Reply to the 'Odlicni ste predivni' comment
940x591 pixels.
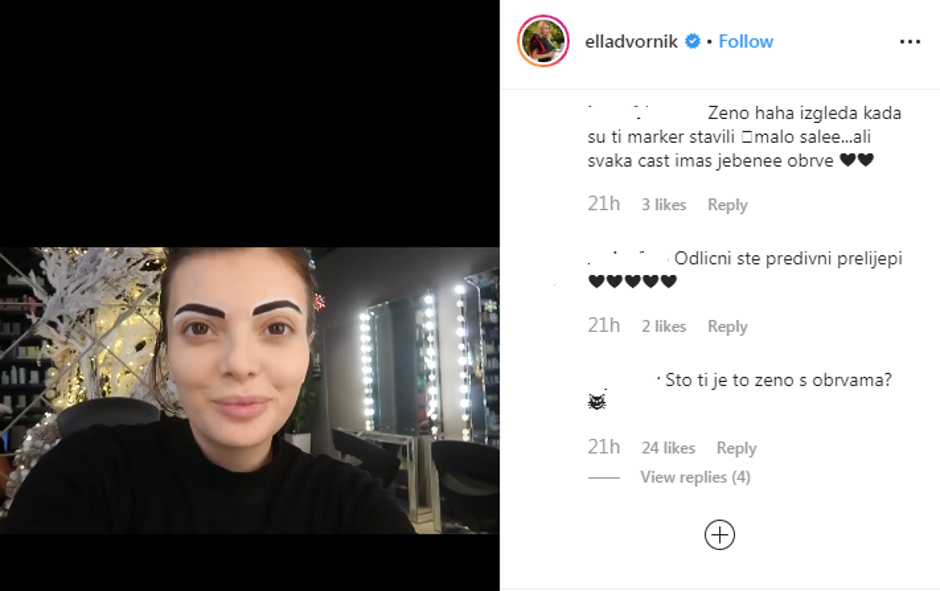[x=727, y=327]
